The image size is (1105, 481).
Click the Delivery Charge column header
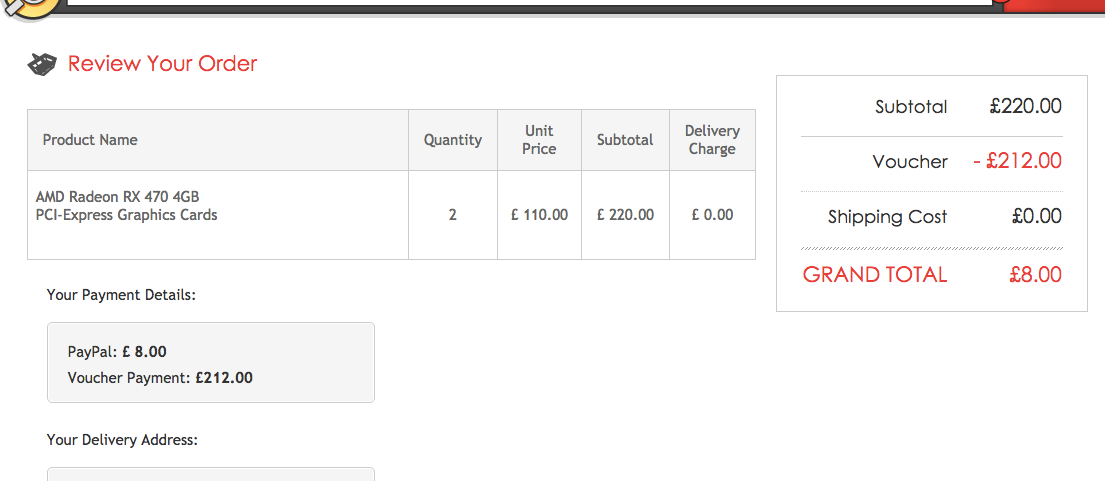(712, 140)
